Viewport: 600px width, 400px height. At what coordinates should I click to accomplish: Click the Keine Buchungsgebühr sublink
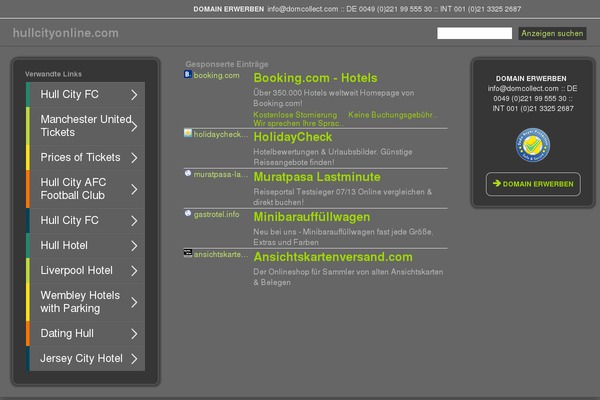pos(393,115)
